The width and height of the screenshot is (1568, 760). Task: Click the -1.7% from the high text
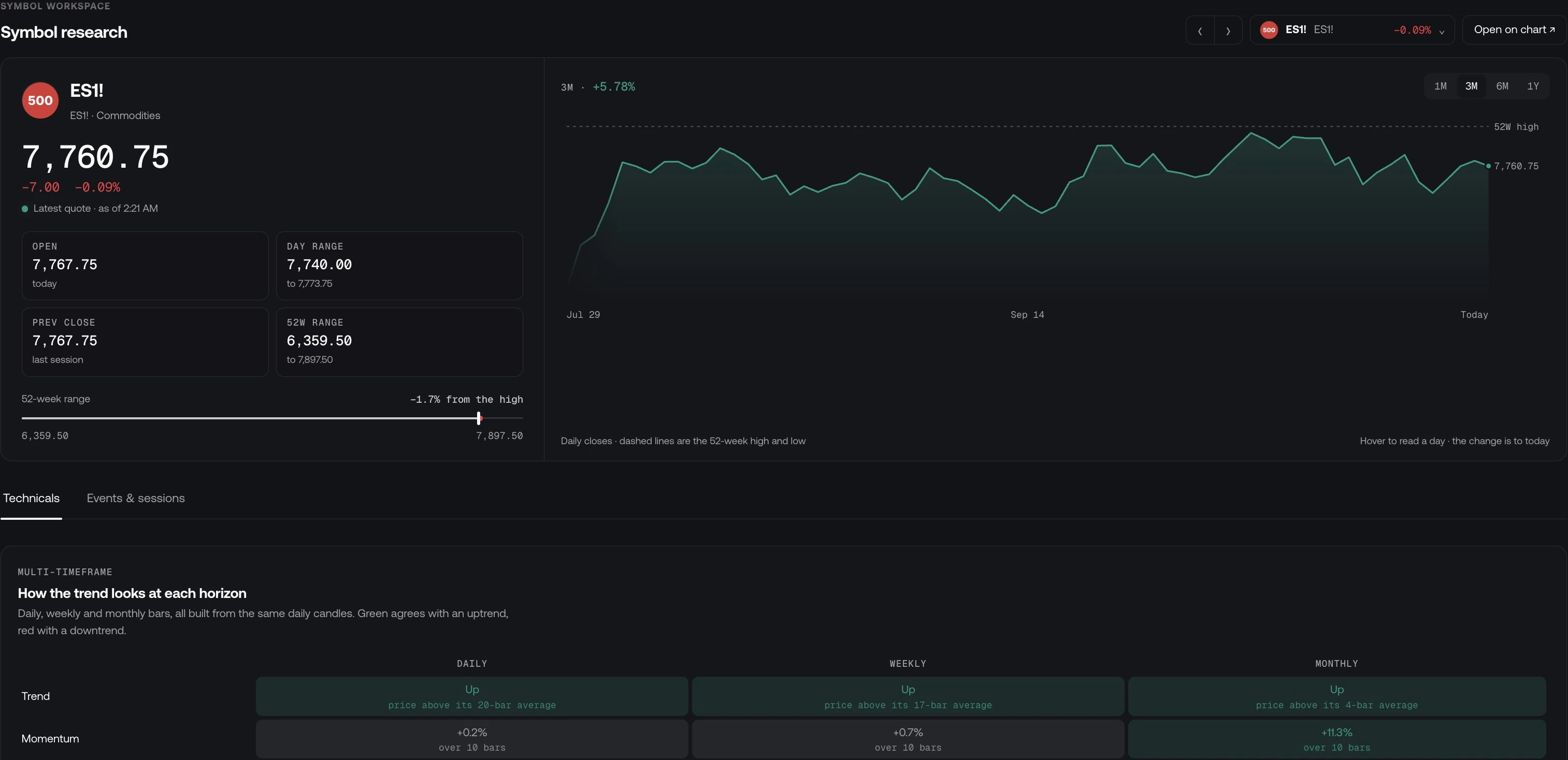pos(466,399)
